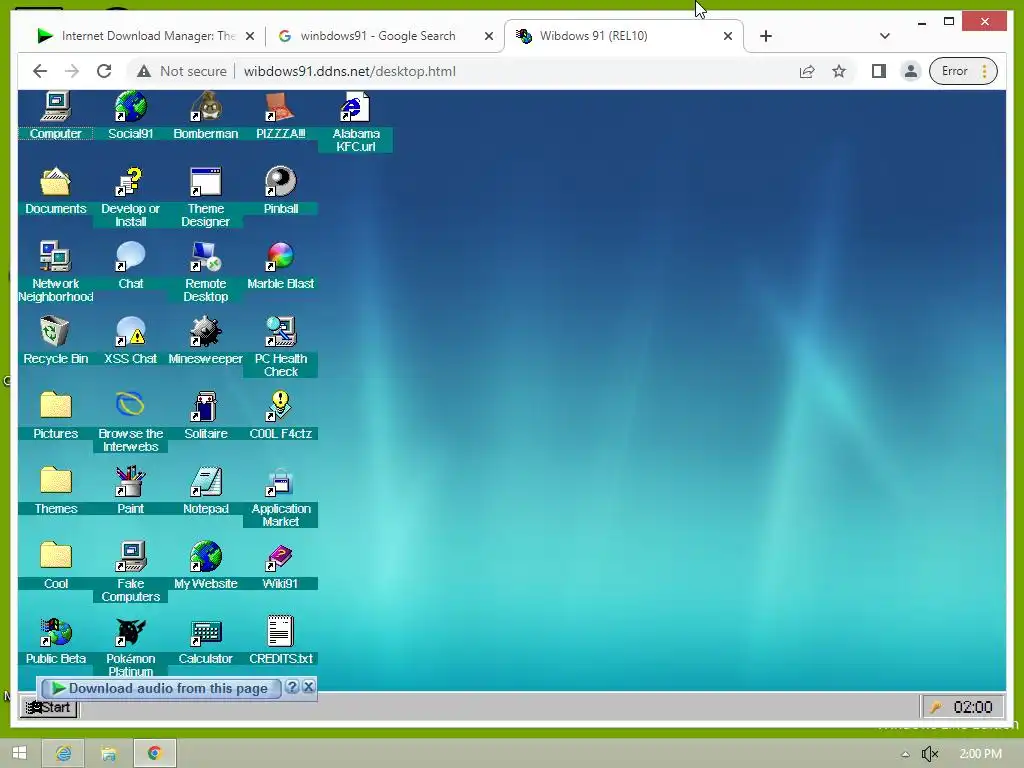This screenshot has height=768, width=1024.
Task: Open the C00L F4ctz icon
Action: 281,416
